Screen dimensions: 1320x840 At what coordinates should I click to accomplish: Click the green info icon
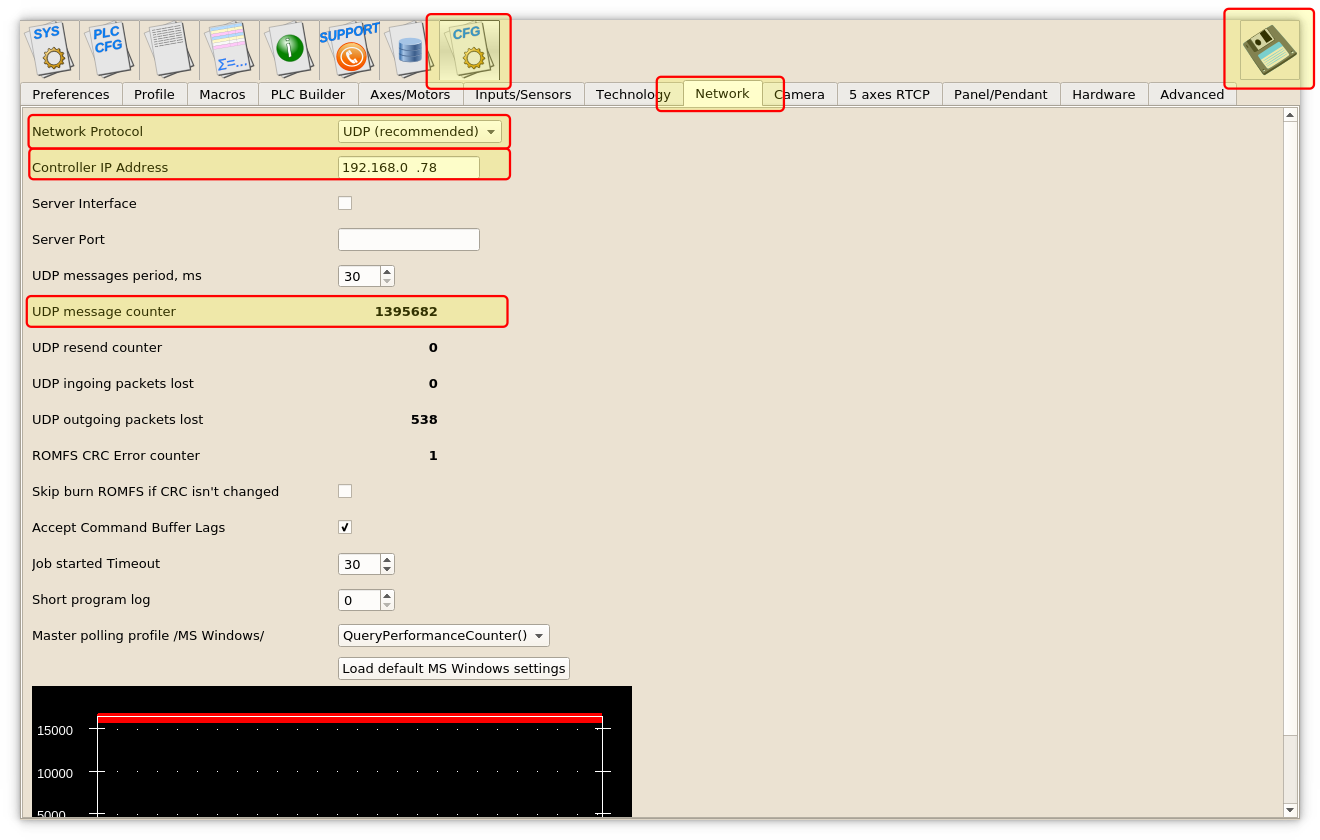coord(289,49)
